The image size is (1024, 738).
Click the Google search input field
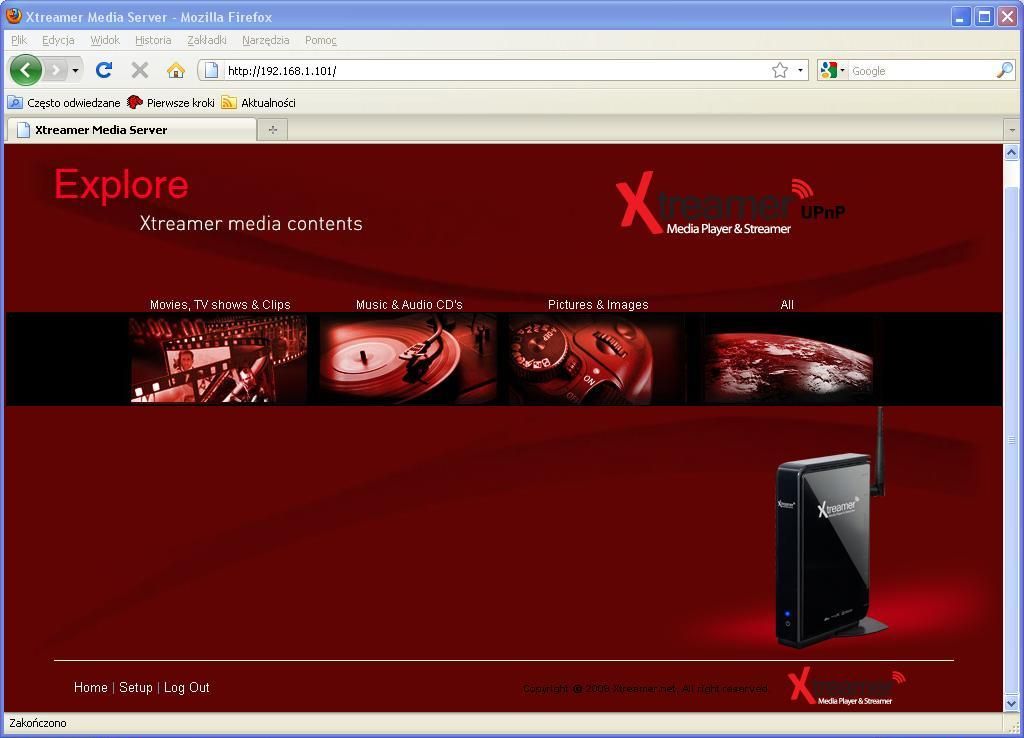pos(921,71)
